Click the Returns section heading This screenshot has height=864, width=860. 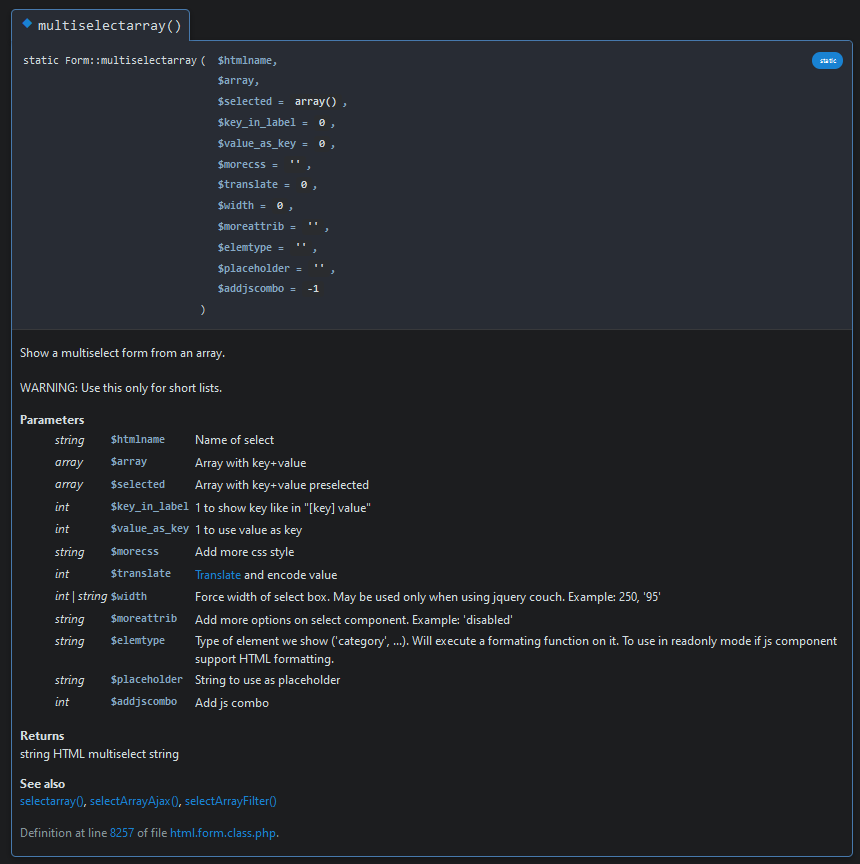tap(42, 736)
